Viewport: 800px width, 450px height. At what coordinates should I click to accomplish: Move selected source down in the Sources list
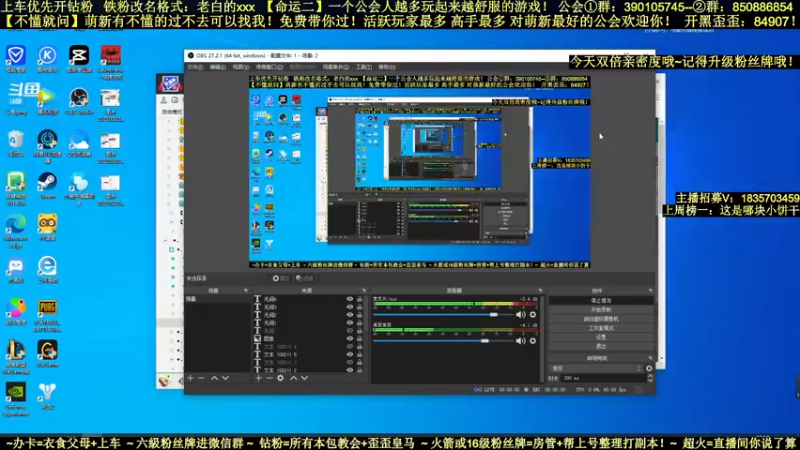coord(304,378)
